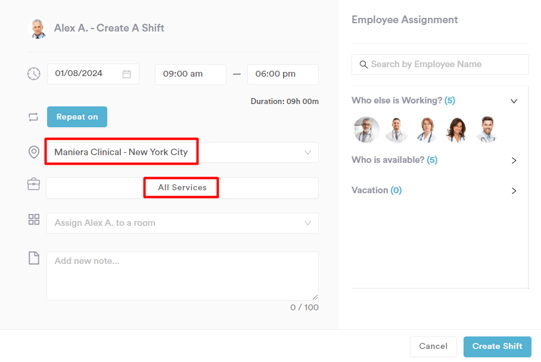Select fifth working employee with beard
Viewport: 541px width, 362px height.
[487, 130]
